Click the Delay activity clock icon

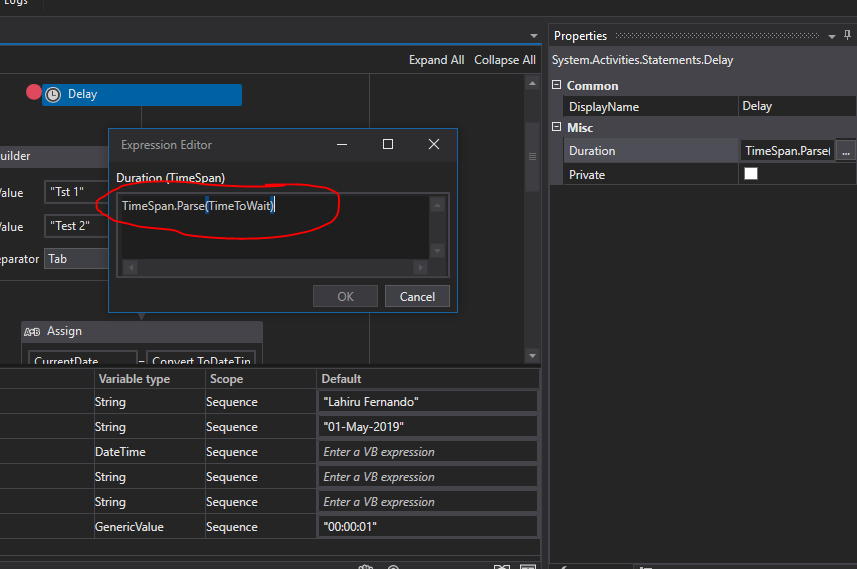coord(53,95)
